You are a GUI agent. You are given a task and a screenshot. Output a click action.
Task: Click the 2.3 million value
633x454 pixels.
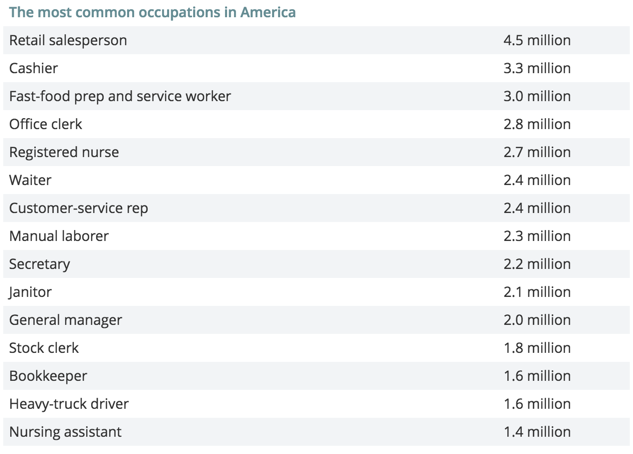(x=537, y=236)
